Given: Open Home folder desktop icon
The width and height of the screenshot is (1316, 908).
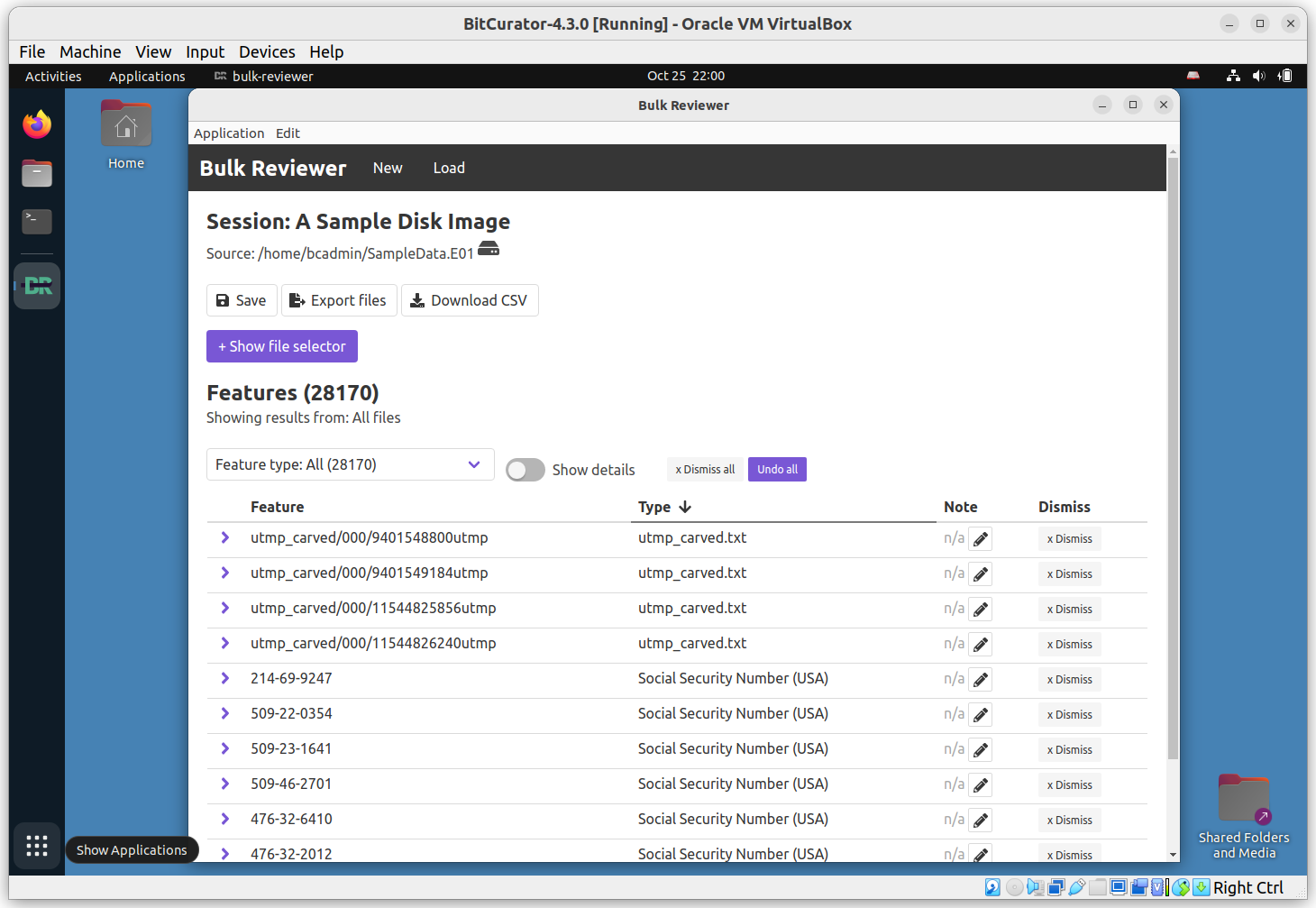Looking at the screenshot, I should pyautogui.click(x=126, y=135).
